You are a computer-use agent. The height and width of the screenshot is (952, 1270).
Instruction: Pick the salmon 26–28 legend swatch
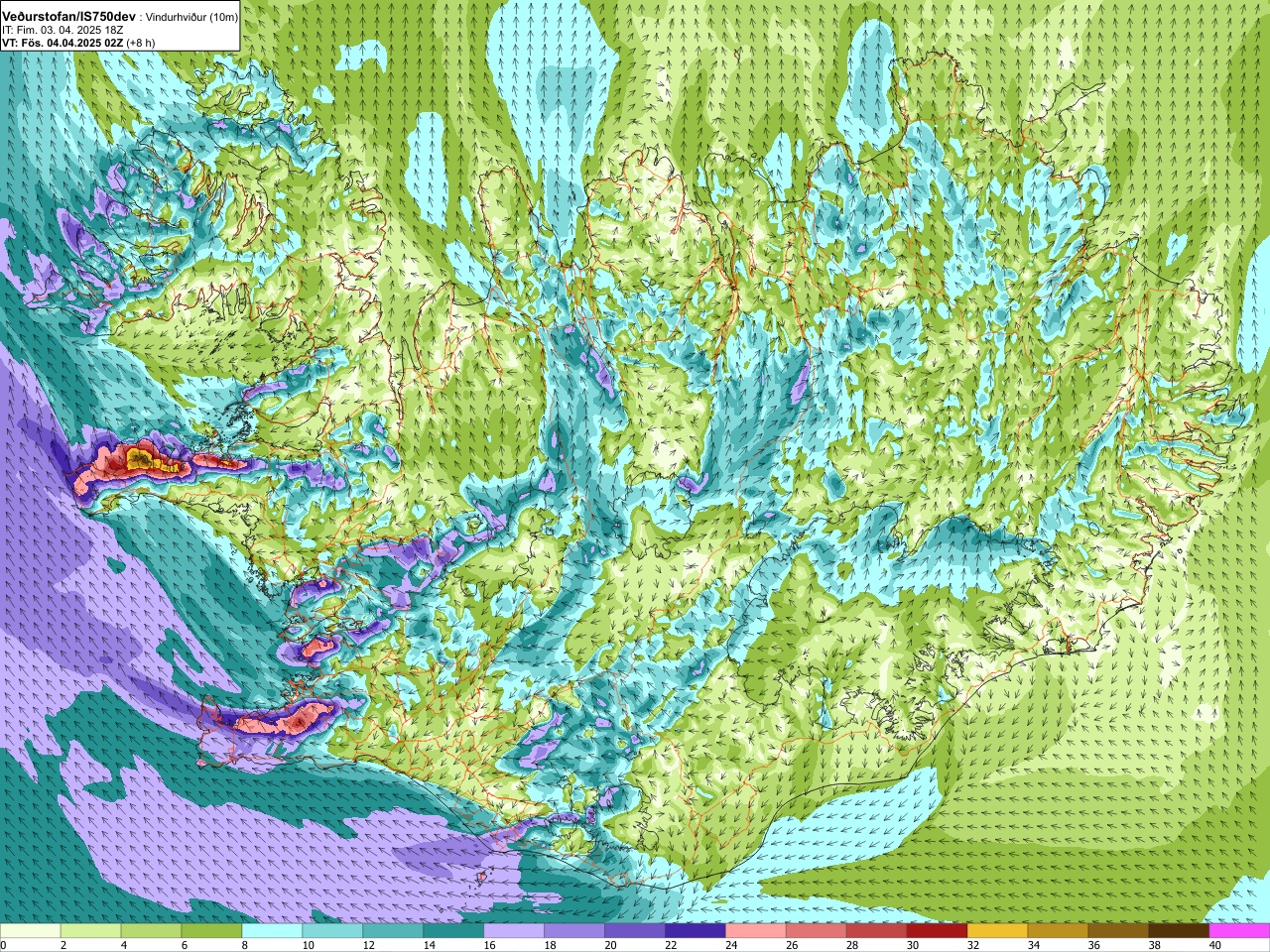click(x=817, y=931)
